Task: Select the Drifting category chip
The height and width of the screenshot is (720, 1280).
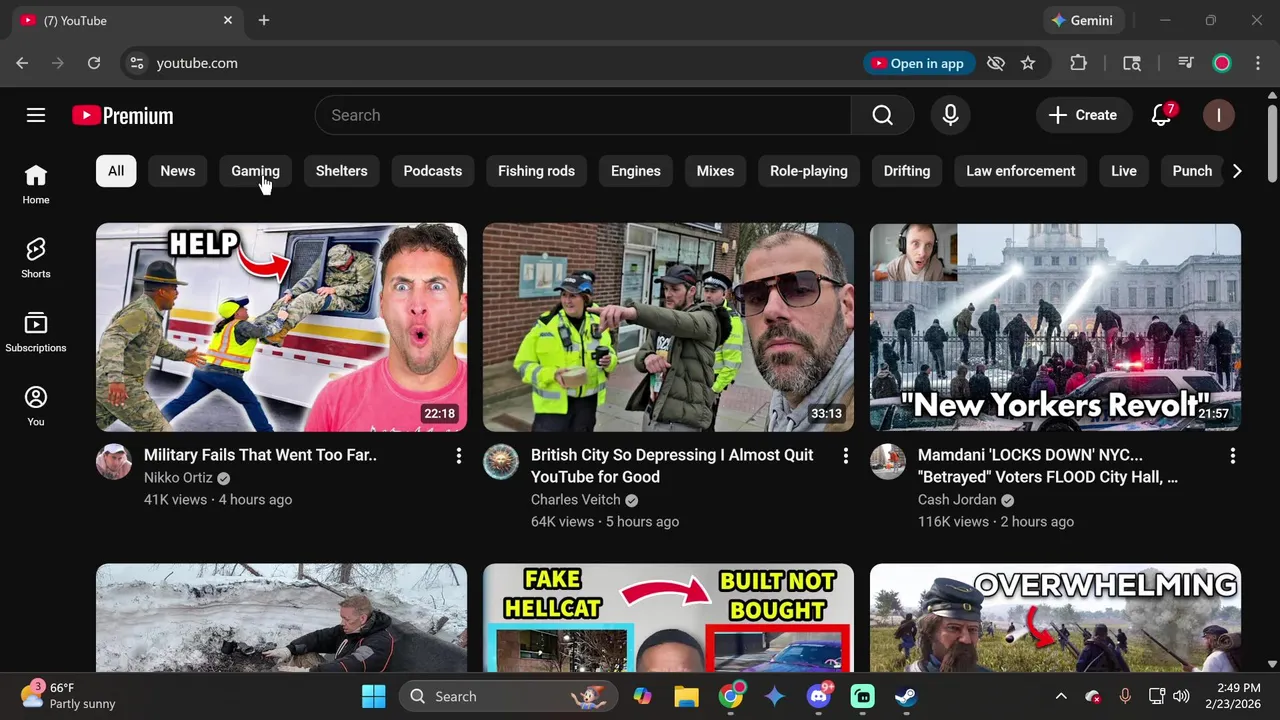Action: pyautogui.click(x=907, y=171)
